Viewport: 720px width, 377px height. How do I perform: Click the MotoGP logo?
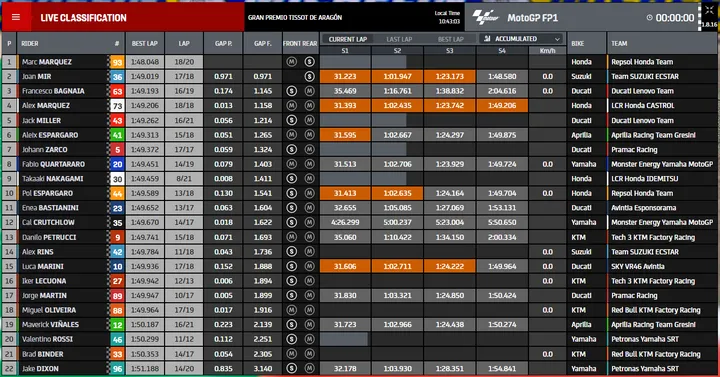point(485,17)
